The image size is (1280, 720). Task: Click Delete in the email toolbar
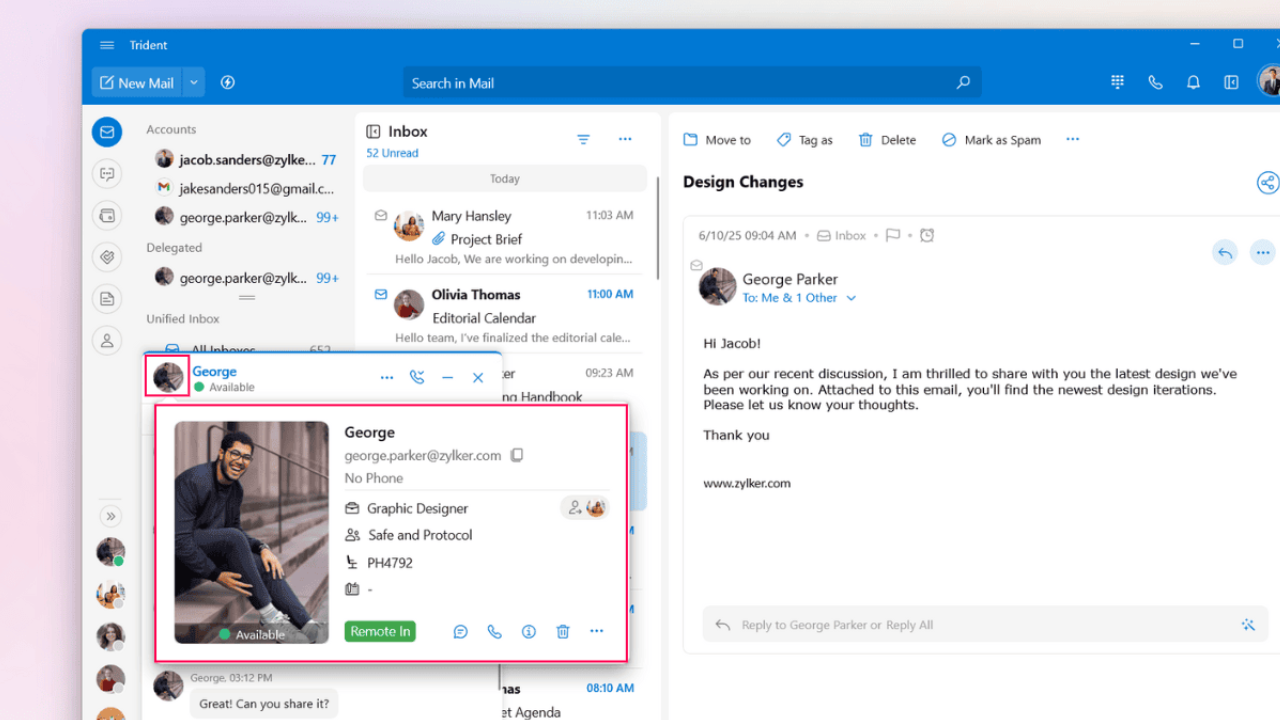pyautogui.click(x=887, y=140)
